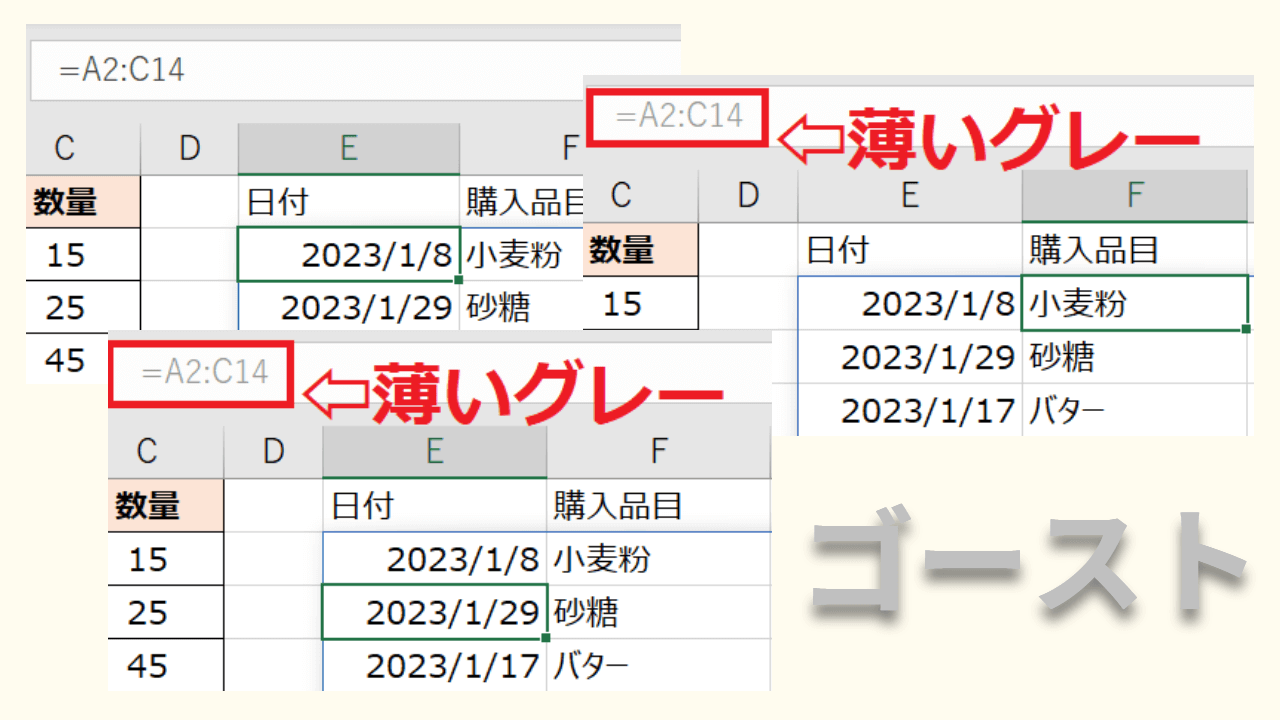The image size is (1280, 720).
Task: Click the highlighted column F header
Action: coord(1134,195)
